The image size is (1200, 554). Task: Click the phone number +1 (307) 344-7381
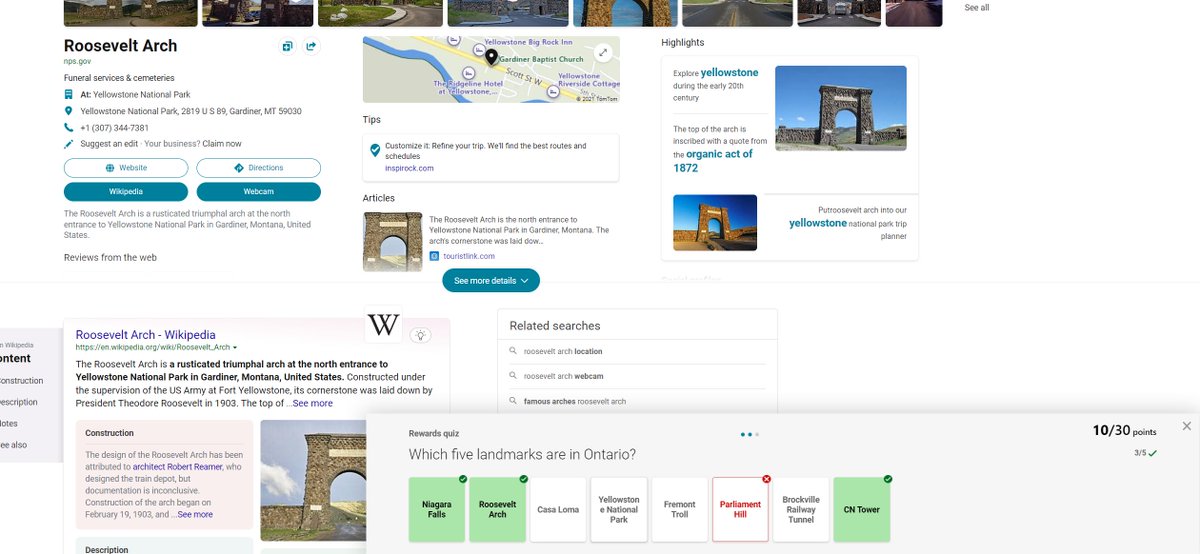tap(115, 128)
